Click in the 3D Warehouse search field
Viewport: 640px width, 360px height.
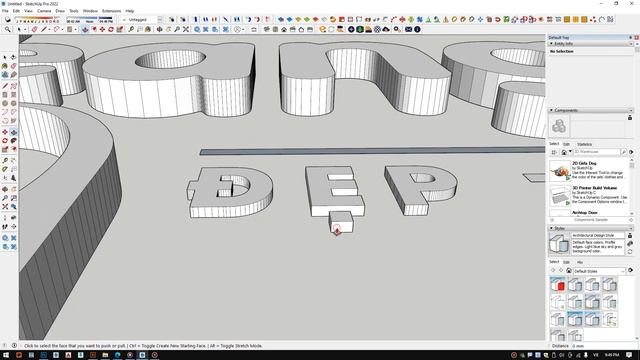pos(597,152)
